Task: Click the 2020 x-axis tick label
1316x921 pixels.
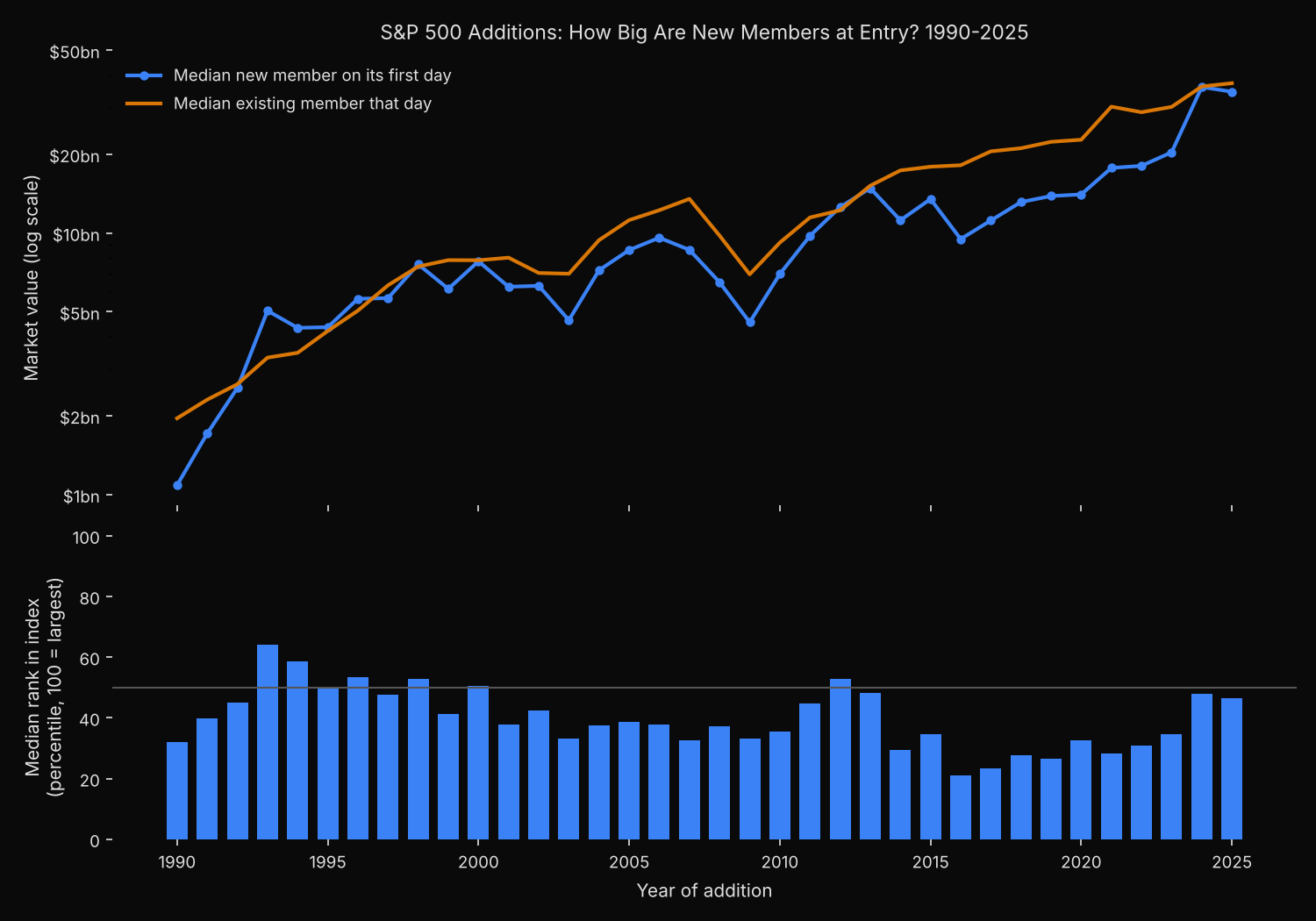Action: (x=1081, y=862)
